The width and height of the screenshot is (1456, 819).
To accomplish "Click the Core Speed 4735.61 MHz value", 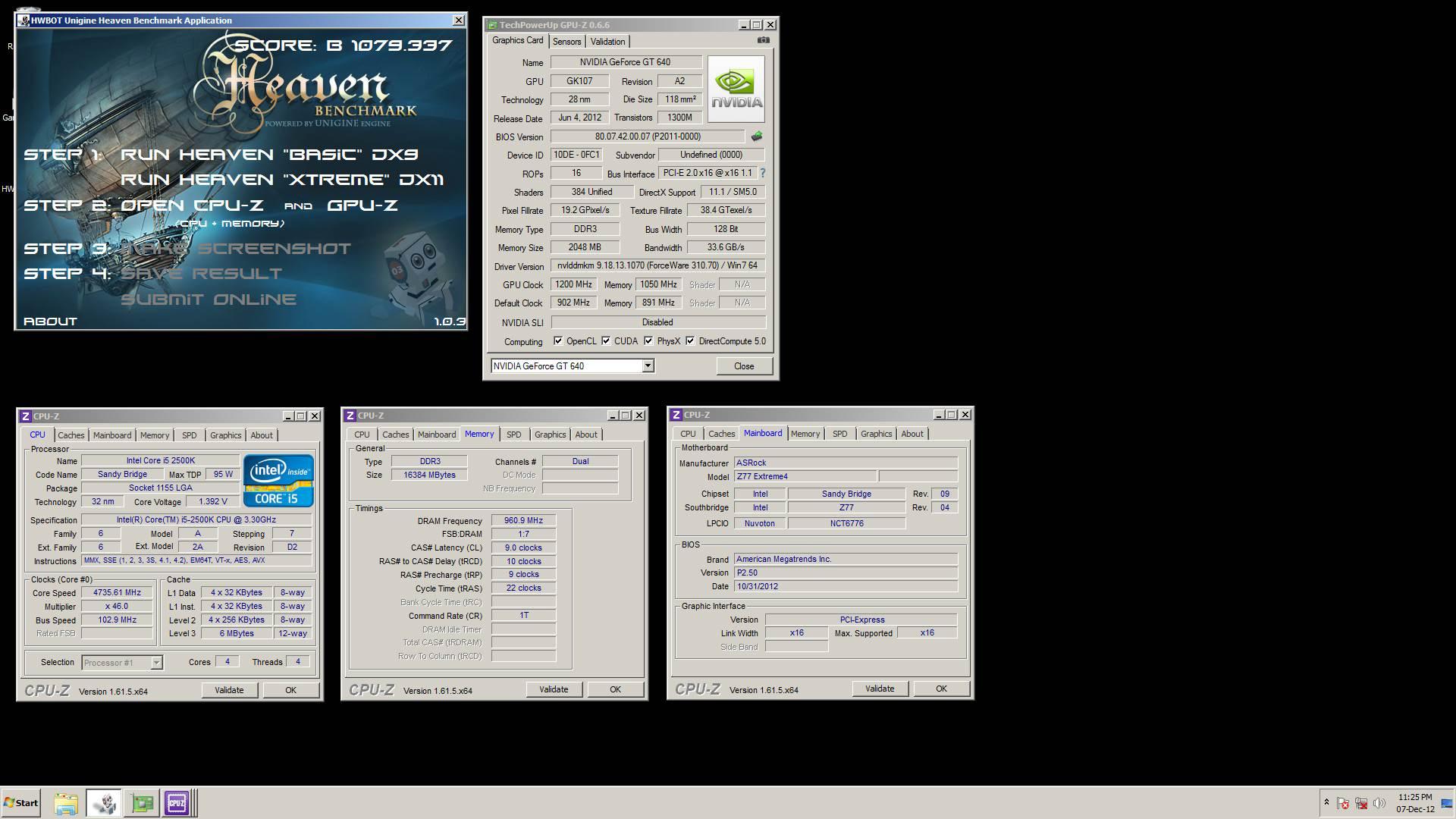I will coord(117,593).
